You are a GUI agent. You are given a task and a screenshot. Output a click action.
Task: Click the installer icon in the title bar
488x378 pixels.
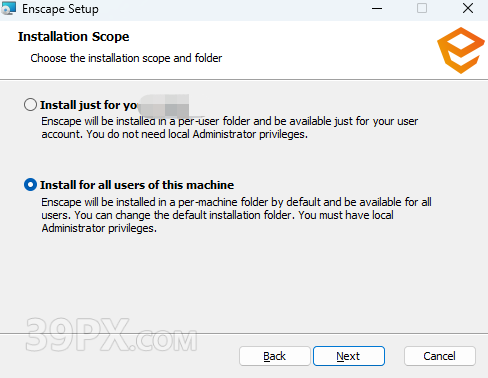[x=8, y=8]
